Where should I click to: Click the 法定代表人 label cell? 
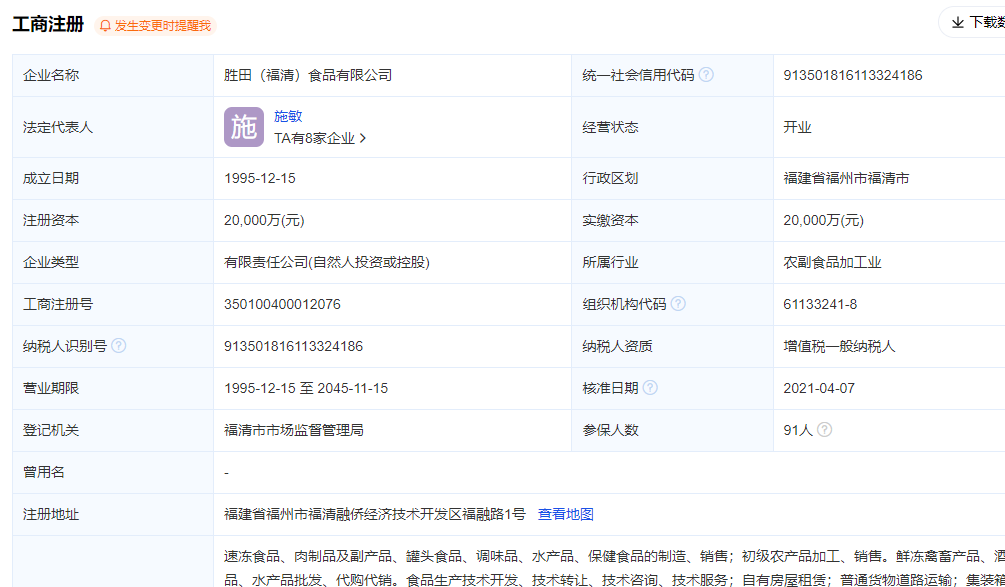113,127
